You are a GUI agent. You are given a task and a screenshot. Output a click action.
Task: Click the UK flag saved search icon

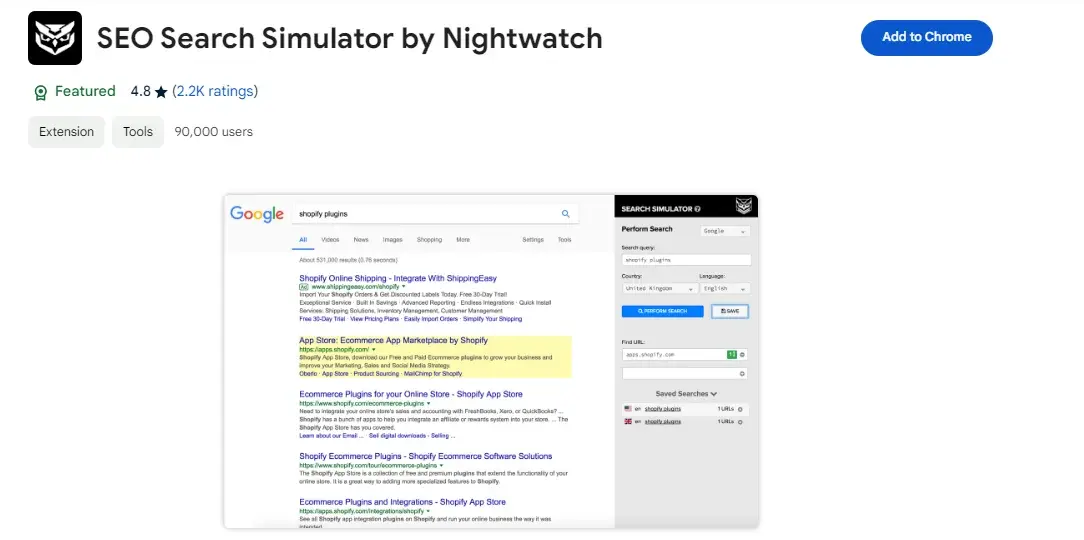coord(628,421)
